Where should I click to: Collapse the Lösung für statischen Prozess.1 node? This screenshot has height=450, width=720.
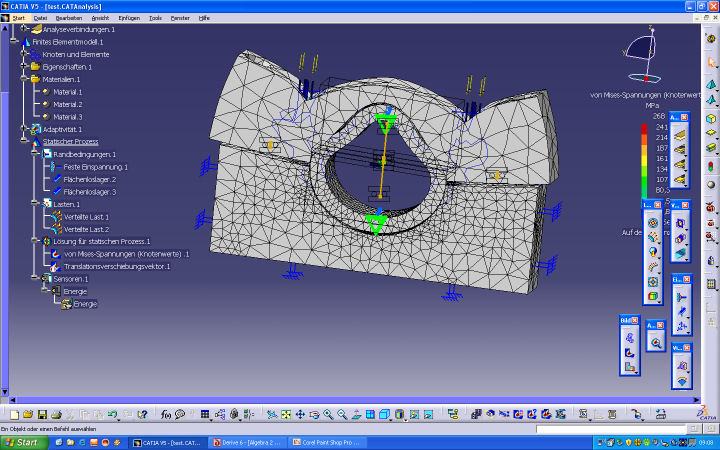click(34, 241)
